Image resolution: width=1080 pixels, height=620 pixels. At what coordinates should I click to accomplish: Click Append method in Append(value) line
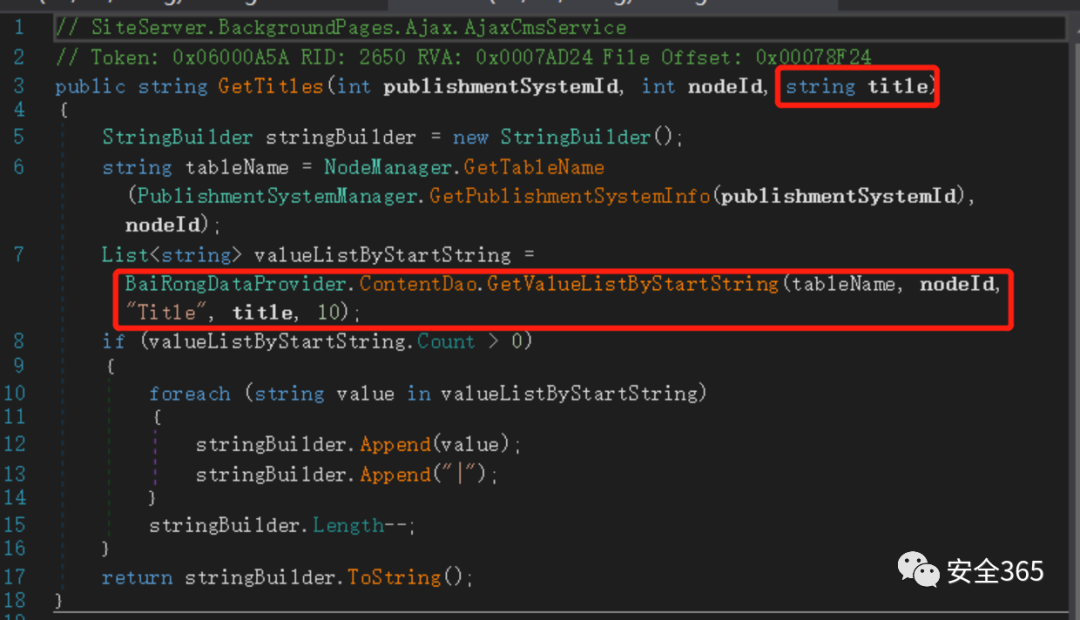tap(395, 444)
